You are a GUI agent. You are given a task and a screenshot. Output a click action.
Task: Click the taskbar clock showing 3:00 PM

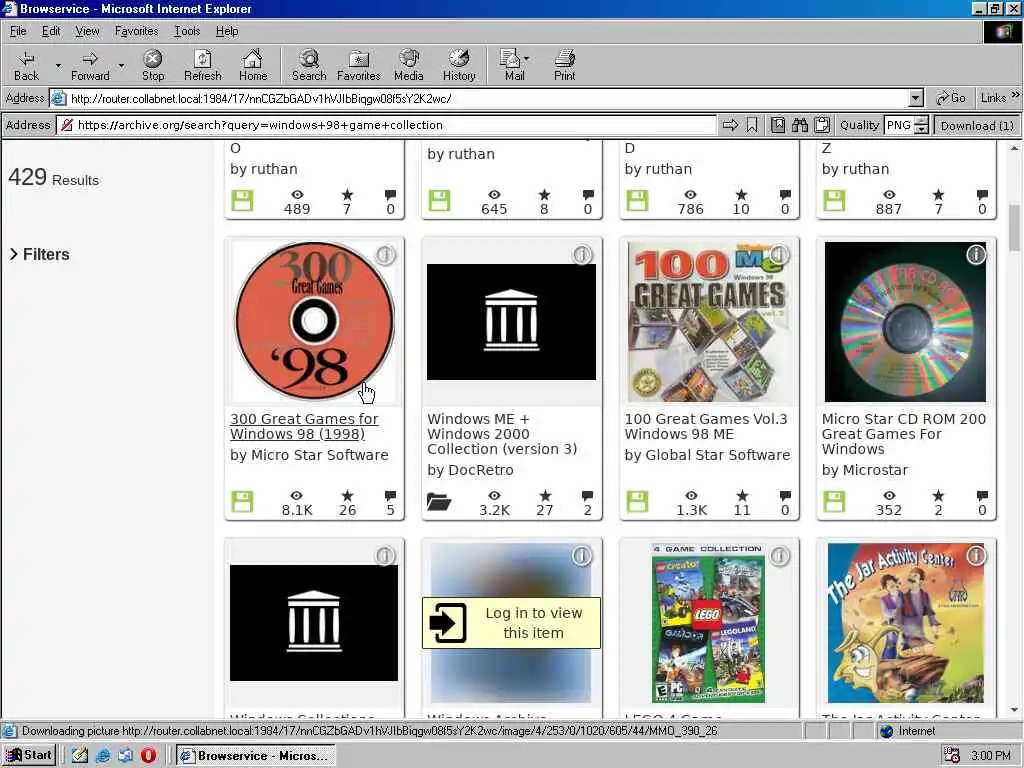(x=991, y=756)
